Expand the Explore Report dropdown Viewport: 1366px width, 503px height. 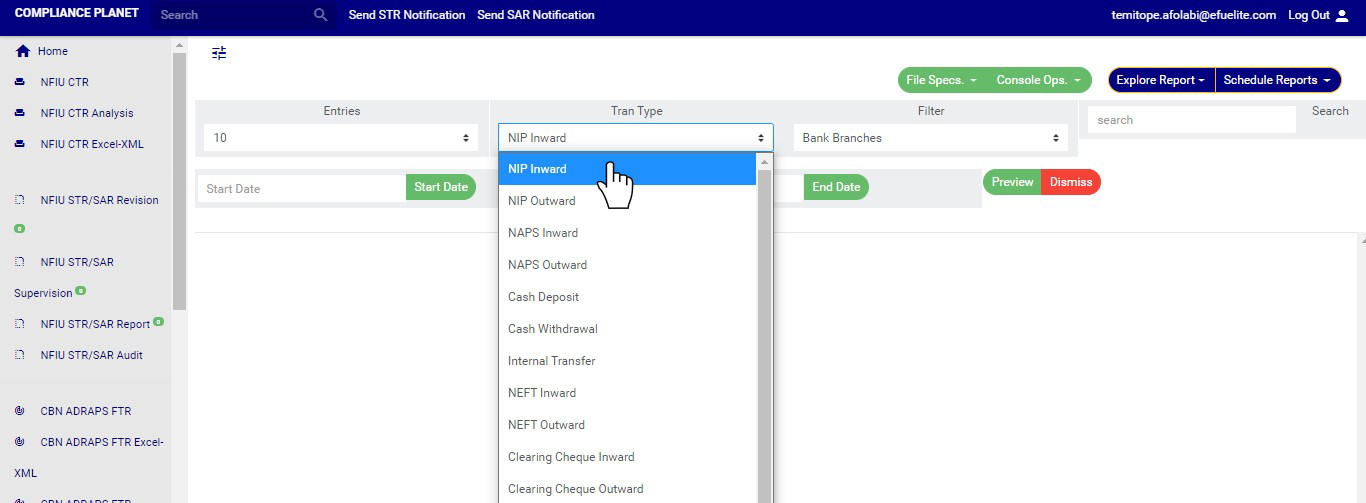click(1160, 80)
